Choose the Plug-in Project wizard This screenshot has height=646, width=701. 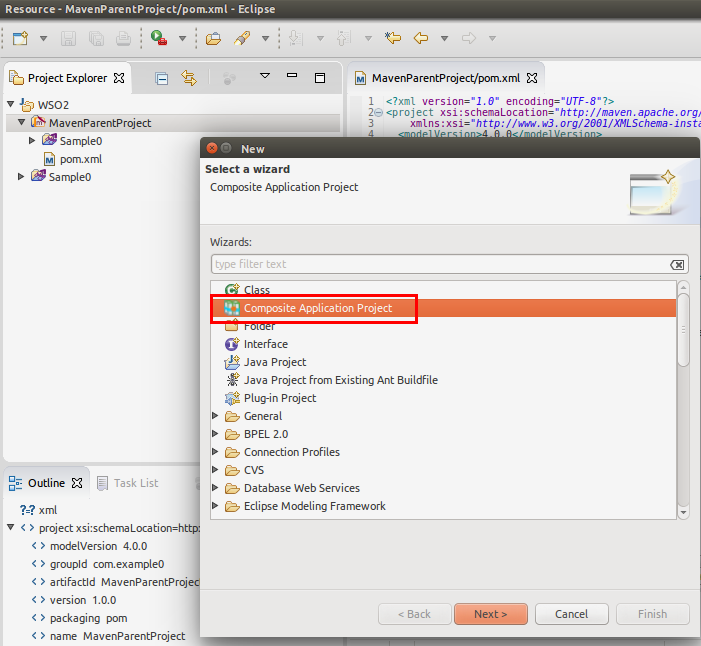(279, 398)
